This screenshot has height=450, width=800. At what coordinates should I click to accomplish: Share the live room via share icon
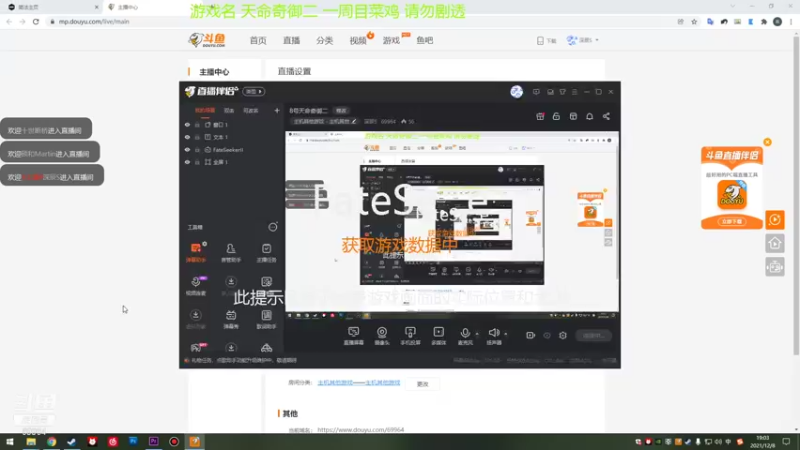pyautogui.click(x=606, y=116)
